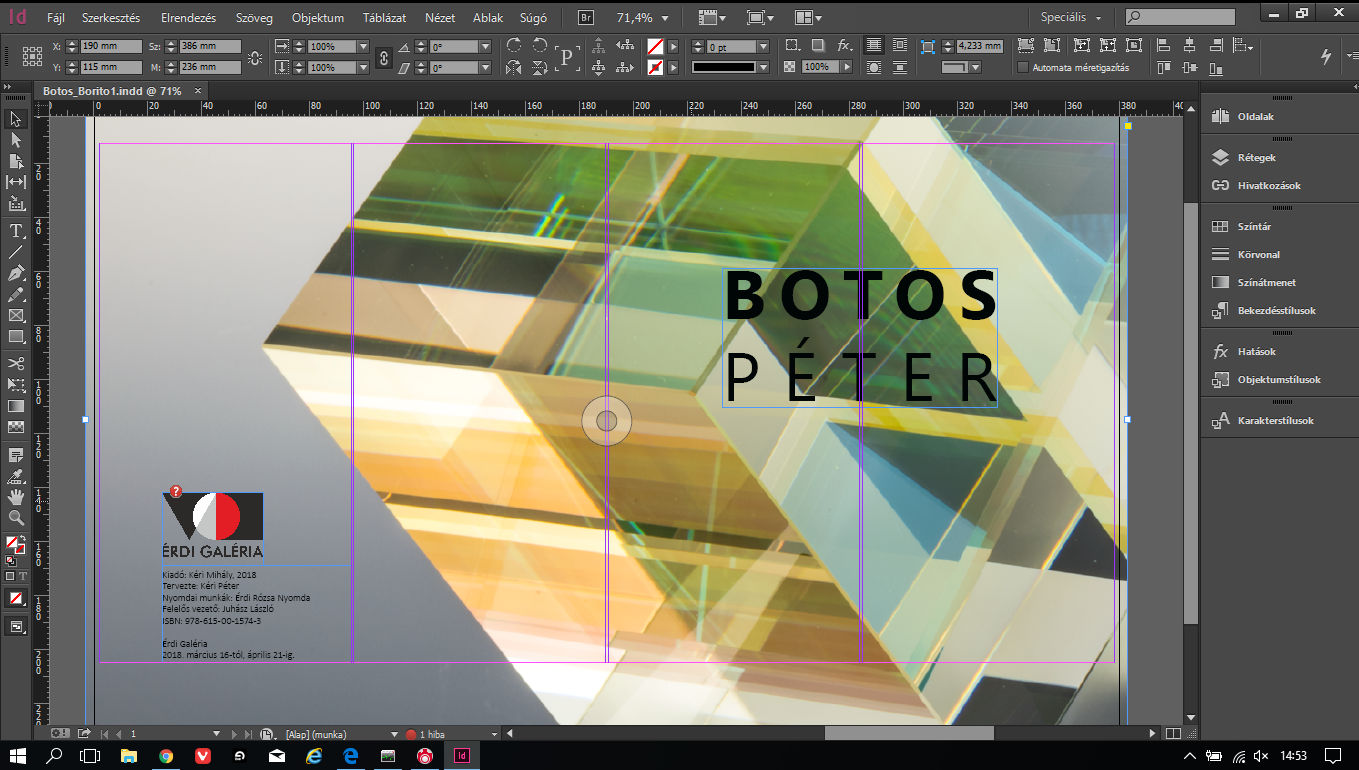Enable the Automata méretigazítás checkbox
This screenshot has width=1359, height=770.
pos(1023,67)
